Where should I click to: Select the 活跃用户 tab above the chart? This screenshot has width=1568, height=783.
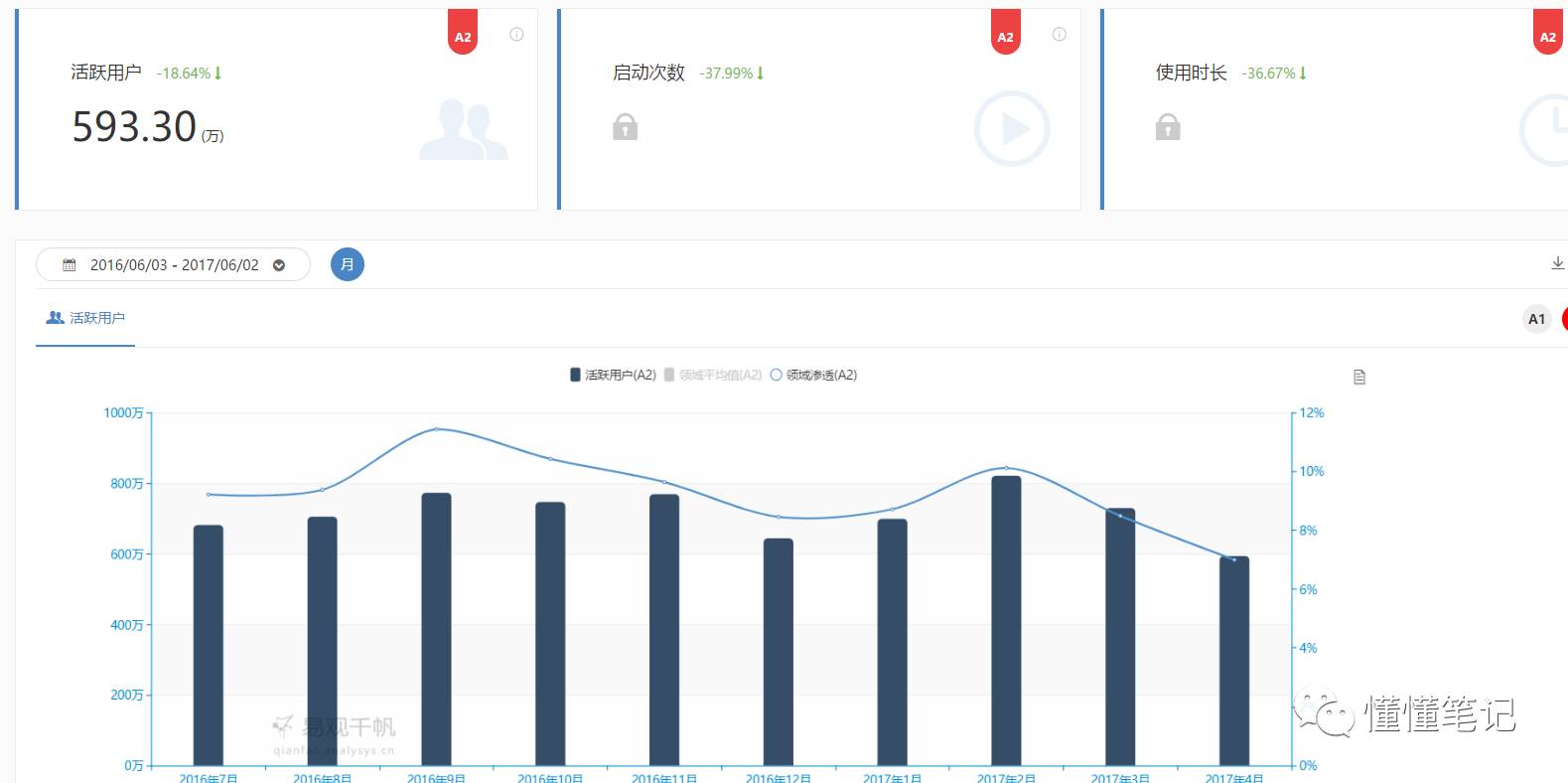point(85,318)
